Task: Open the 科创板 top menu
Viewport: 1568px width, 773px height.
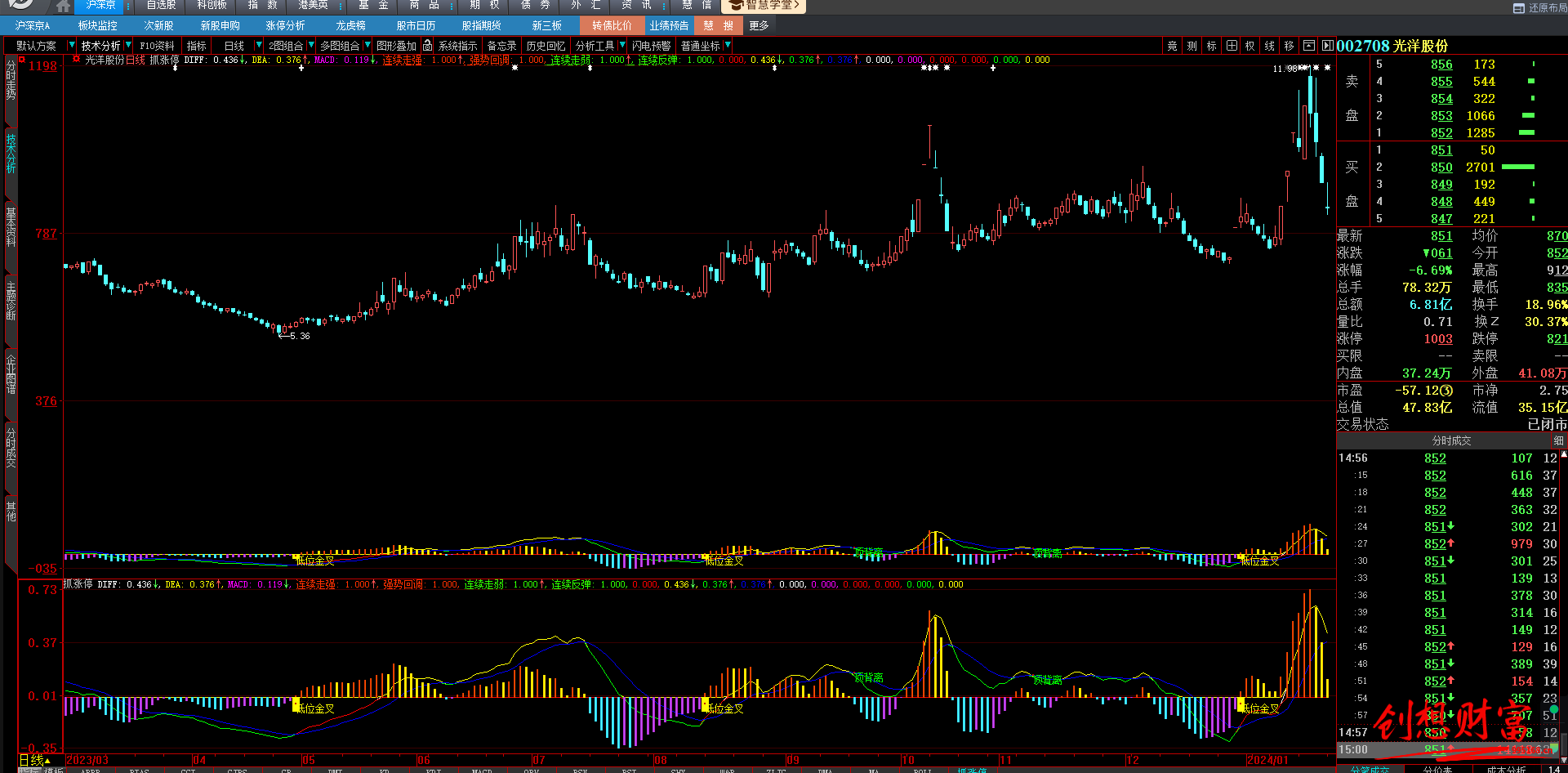Action: pyautogui.click(x=212, y=5)
